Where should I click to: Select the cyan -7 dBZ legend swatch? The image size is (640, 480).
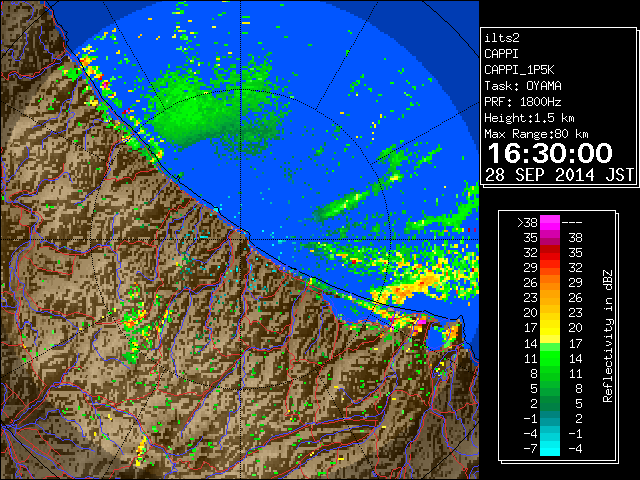[549, 448]
